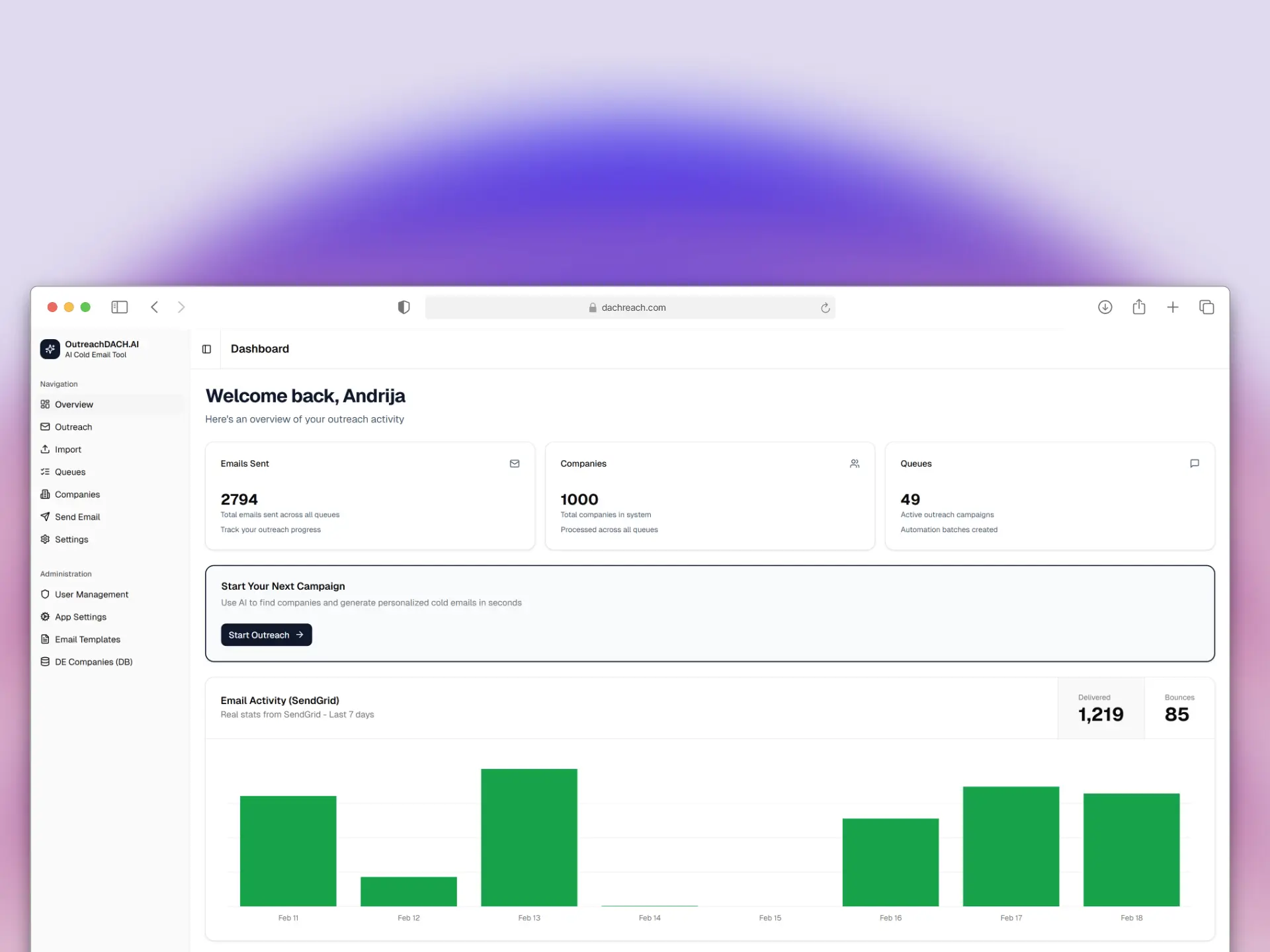
Task: Toggle Safari sidebar button in toolbar
Action: click(120, 307)
